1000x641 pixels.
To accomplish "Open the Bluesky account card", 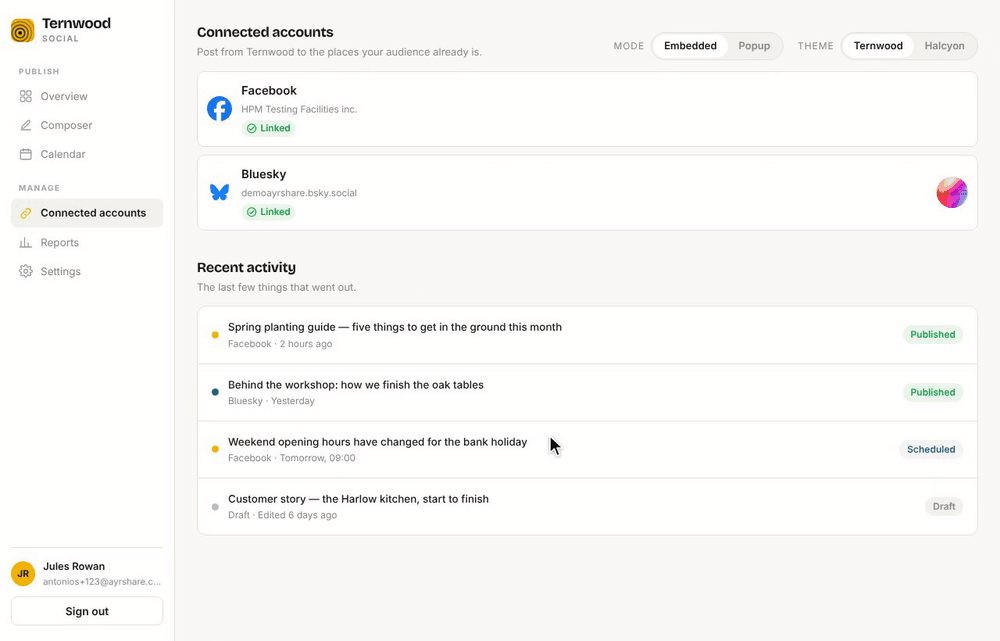I will 587,193.
